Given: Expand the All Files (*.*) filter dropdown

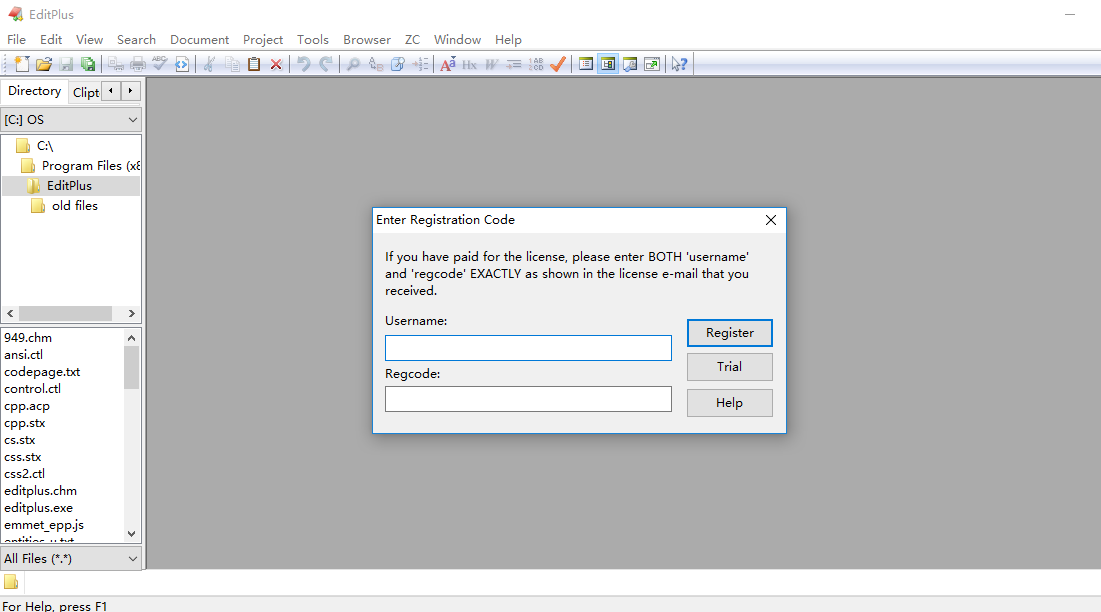Looking at the screenshot, I should (x=71, y=559).
